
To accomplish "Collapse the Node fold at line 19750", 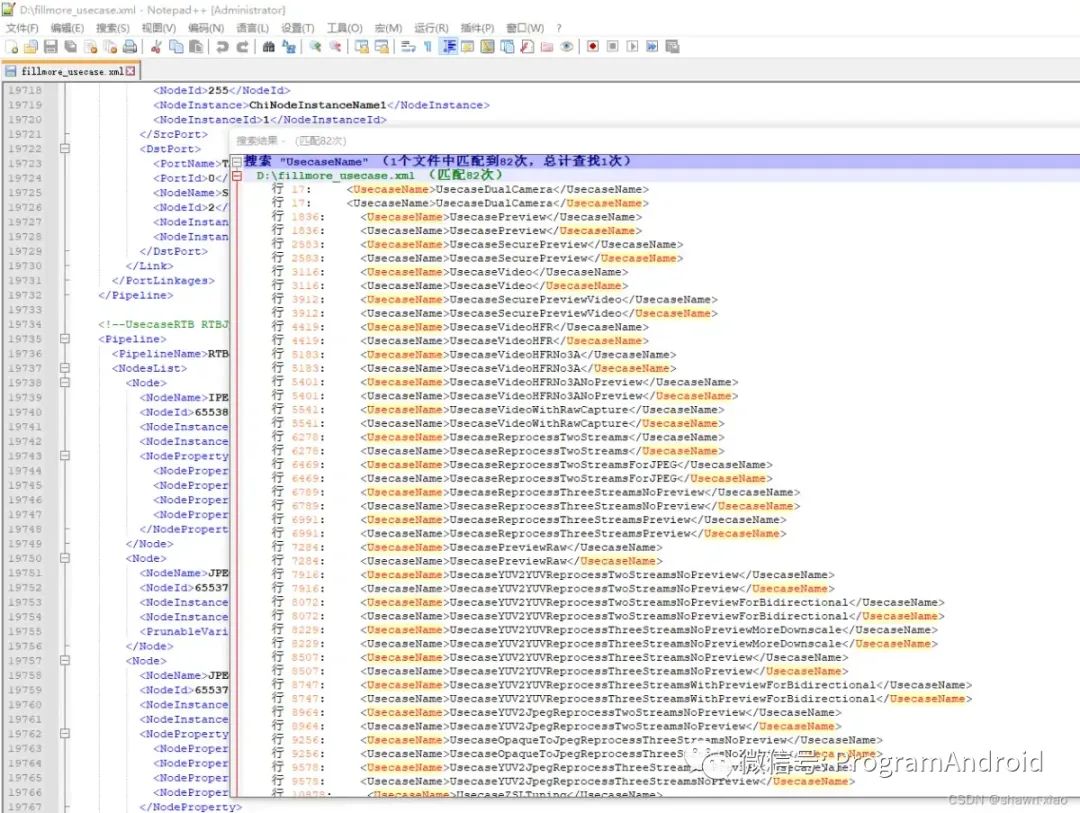I will point(65,558).
